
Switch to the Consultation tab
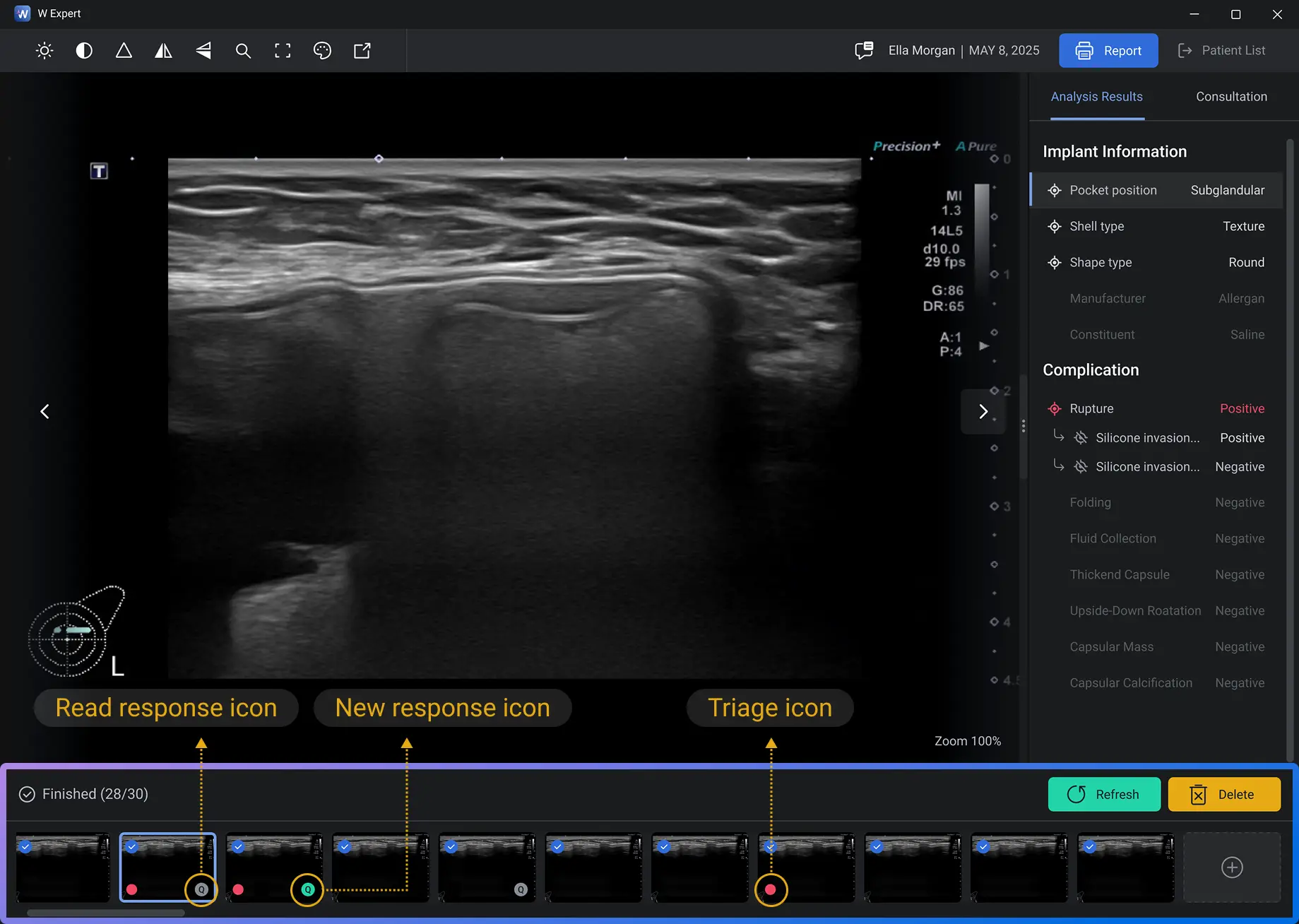1230,97
